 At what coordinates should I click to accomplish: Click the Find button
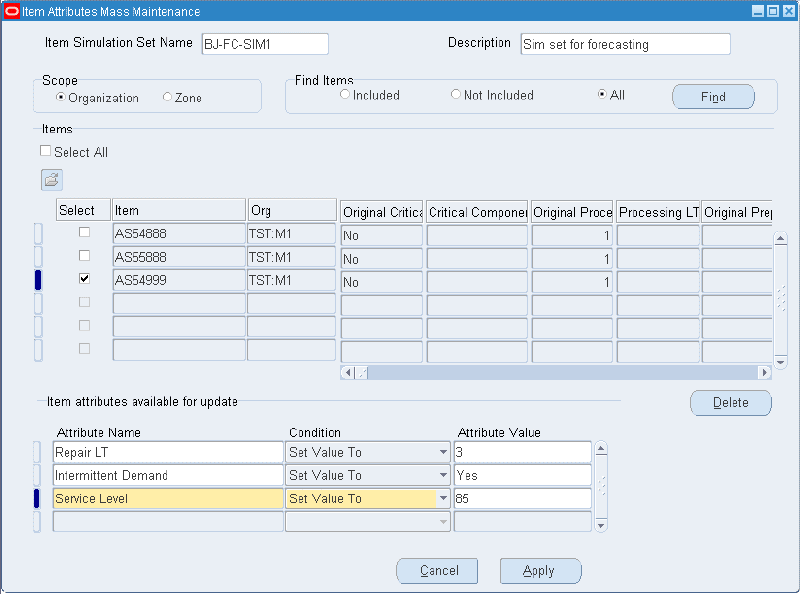coord(713,97)
